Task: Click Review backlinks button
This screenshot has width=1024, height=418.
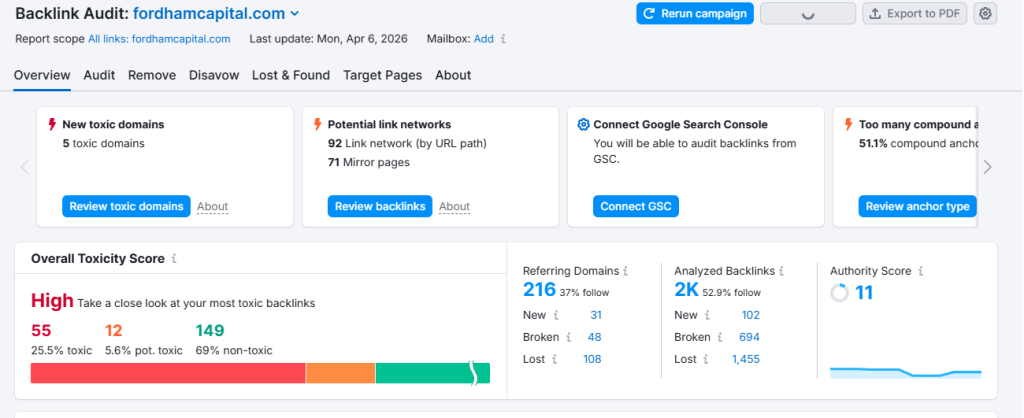Action: [x=380, y=206]
